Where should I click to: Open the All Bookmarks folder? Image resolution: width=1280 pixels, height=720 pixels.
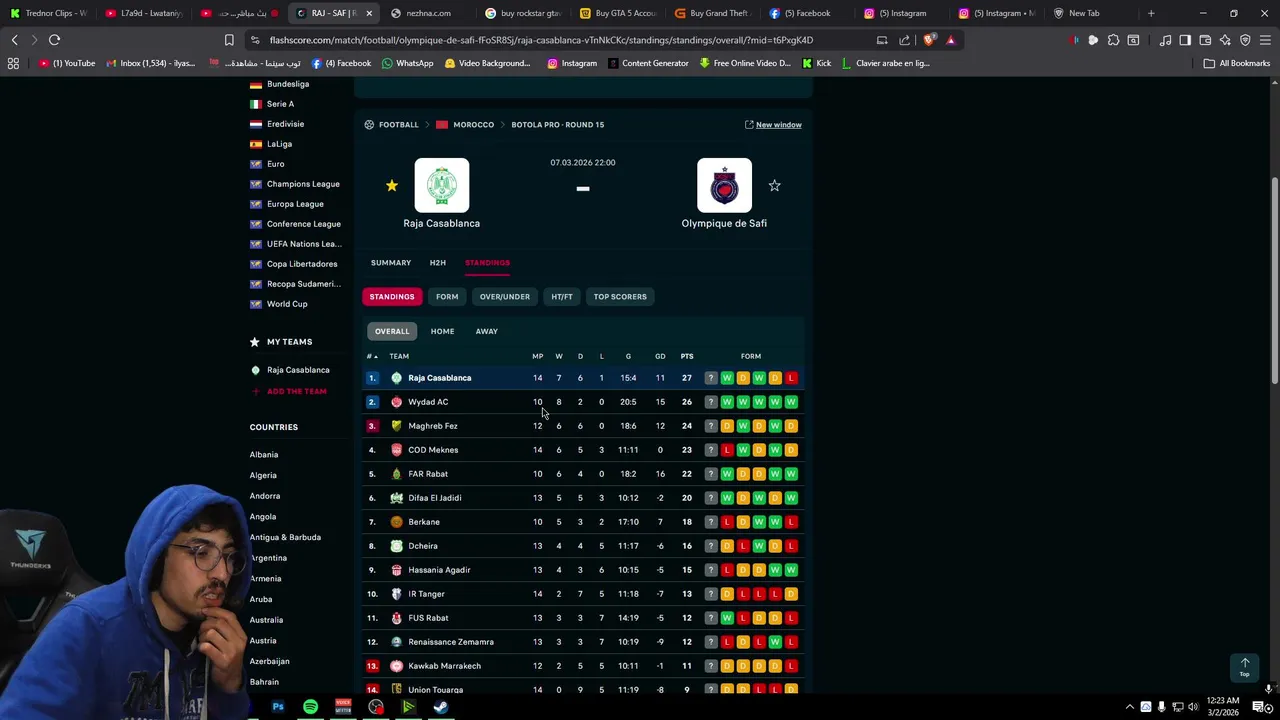(x=1237, y=63)
